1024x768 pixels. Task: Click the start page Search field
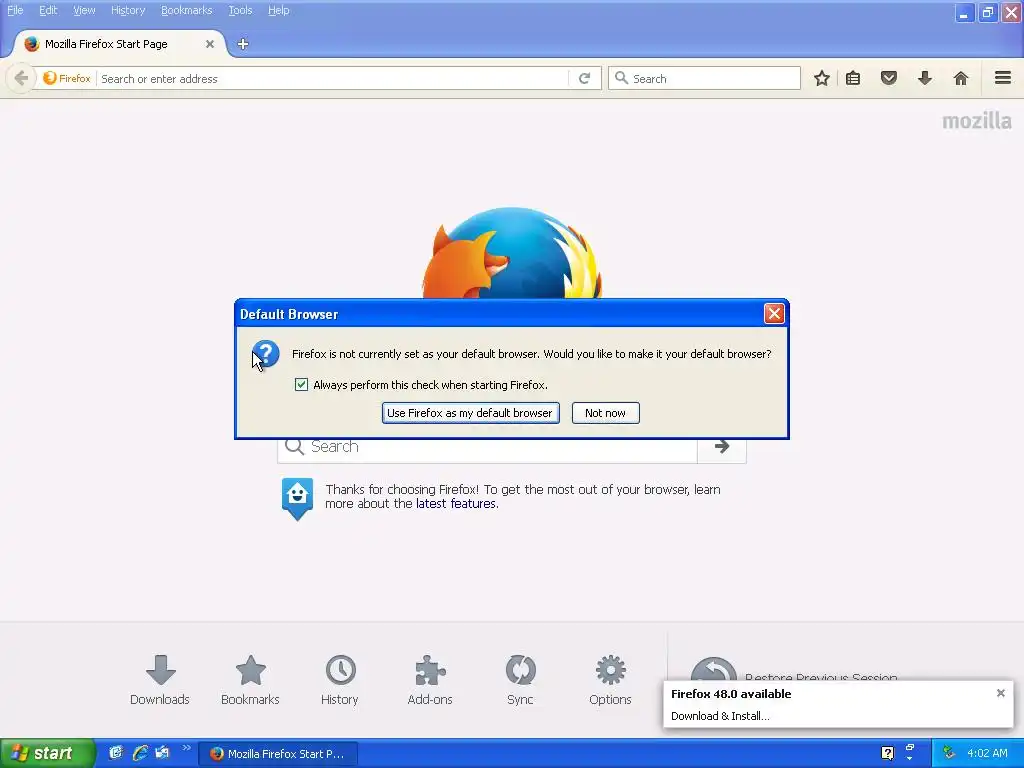487,447
